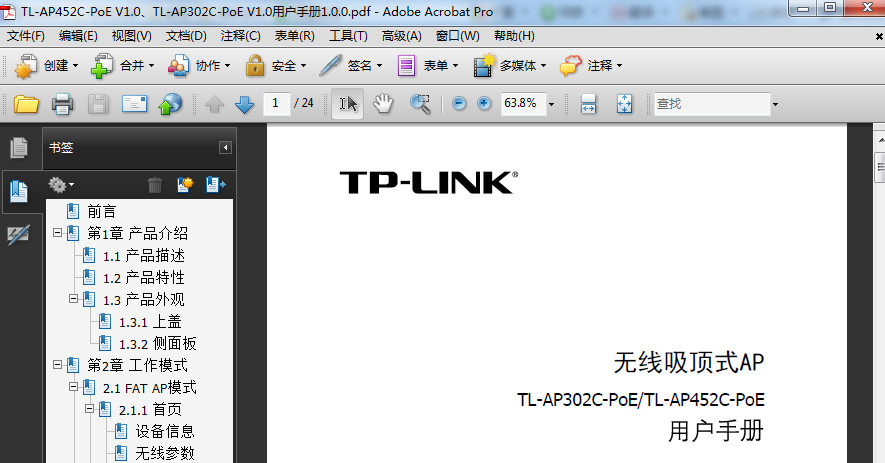Click the globe upload icon

coord(170,104)
